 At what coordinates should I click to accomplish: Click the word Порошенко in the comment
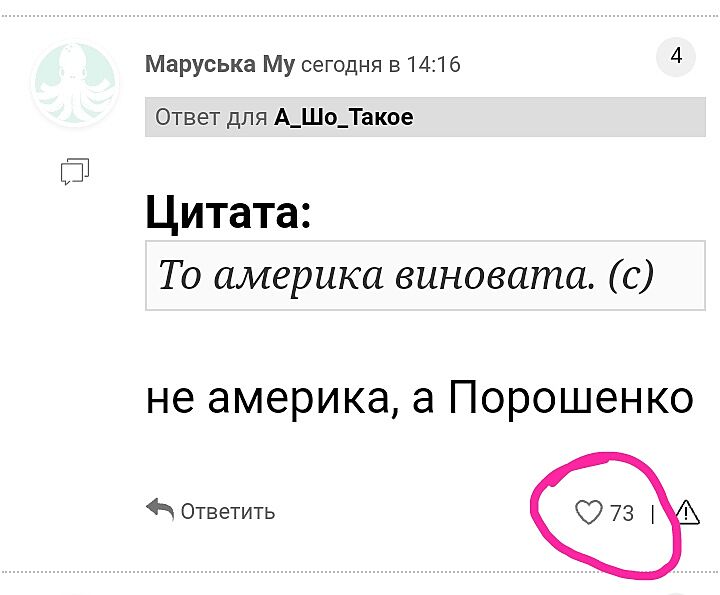pos(571,399)
